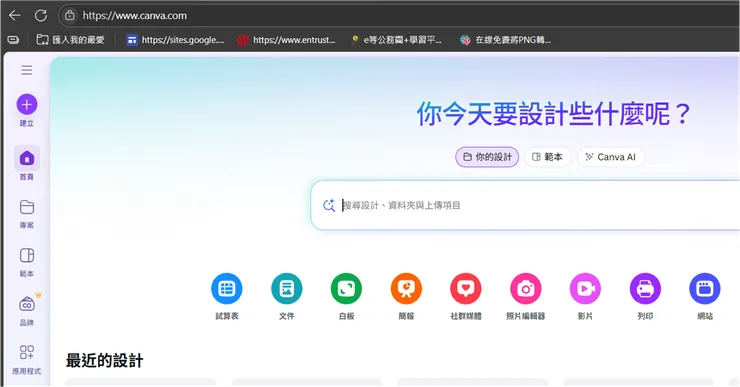Open the 列印 category
The width and height of the screenshot is (740, 387).
pos(645,297)
